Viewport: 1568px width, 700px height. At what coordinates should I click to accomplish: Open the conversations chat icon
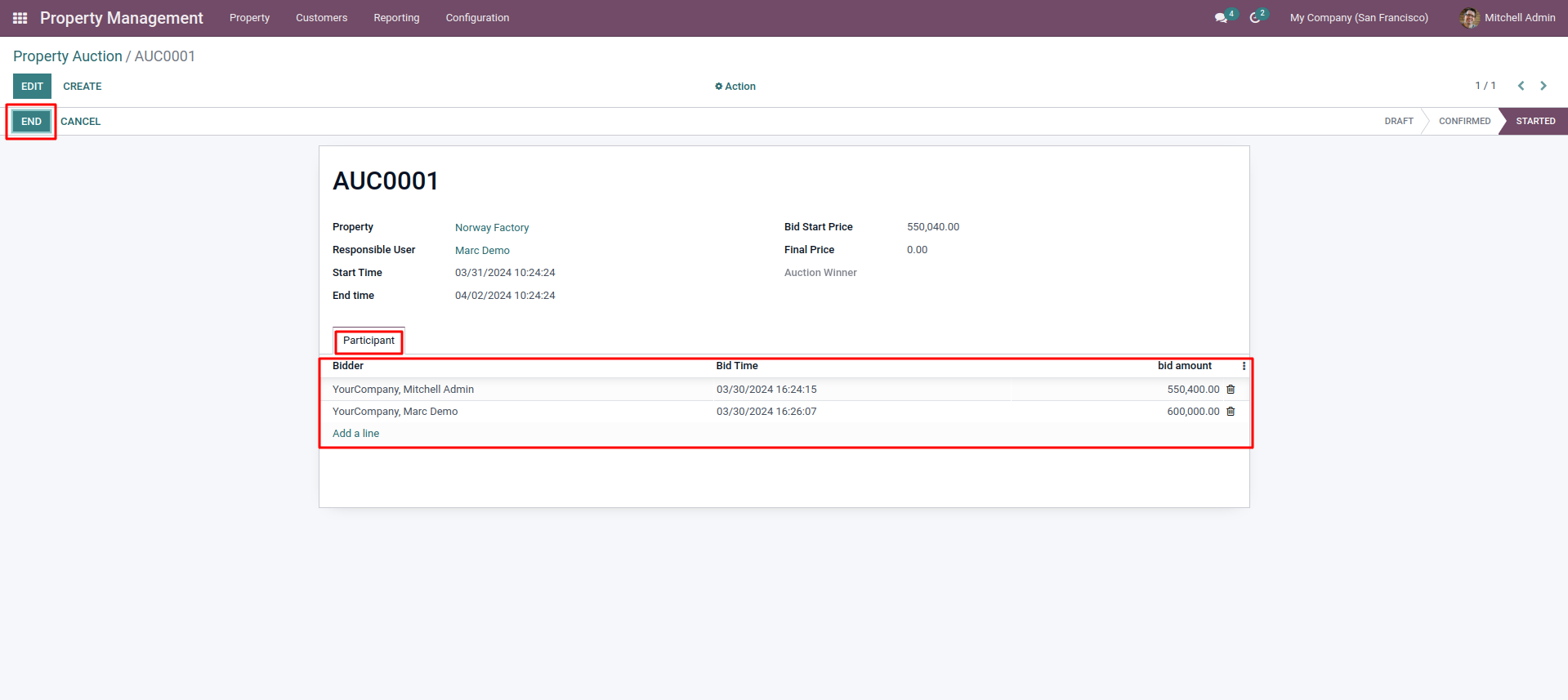[x=1221, y=18]
